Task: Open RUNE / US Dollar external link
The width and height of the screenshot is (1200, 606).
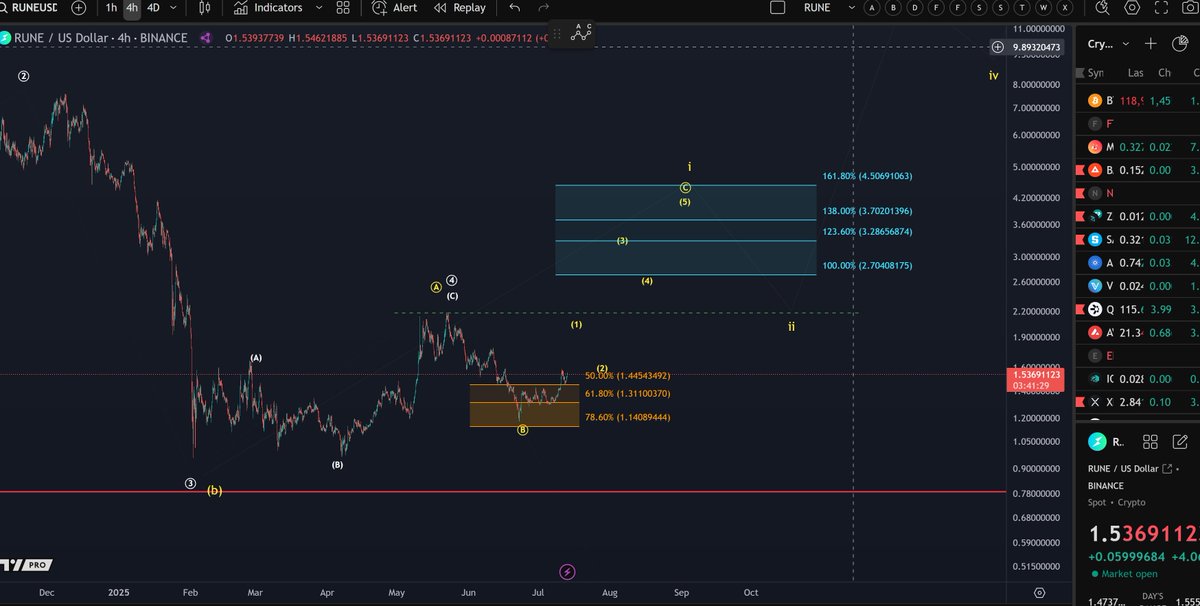Action: pyautogui.click(x=1167, y=468)
